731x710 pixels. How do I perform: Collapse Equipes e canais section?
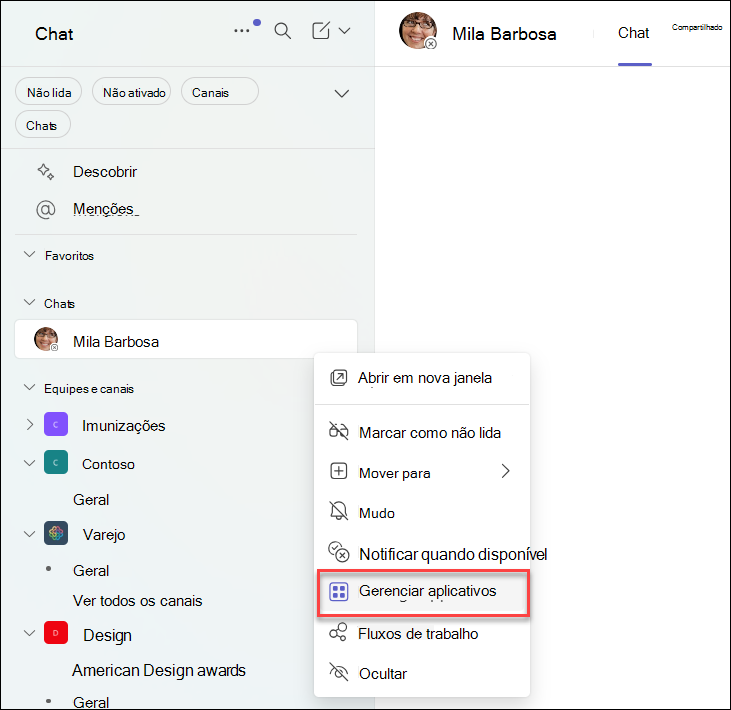pyautogui.click(x=29, y=388)
